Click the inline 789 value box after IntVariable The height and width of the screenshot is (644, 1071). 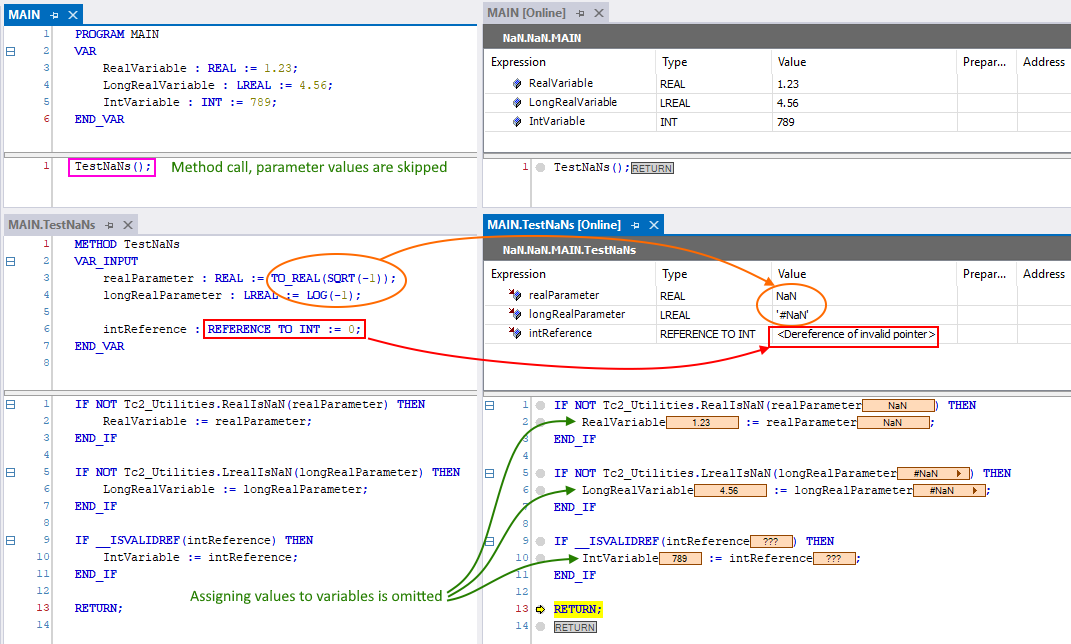(x=680, y=559)
